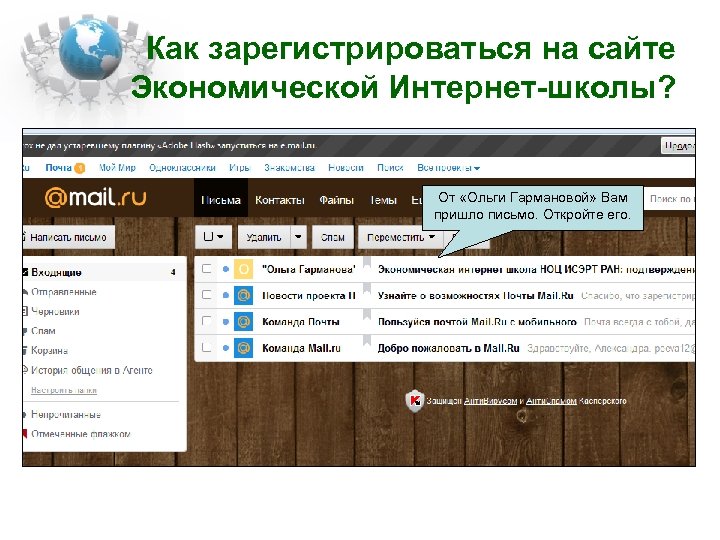Switch to the Темы tab
720x540 pixels.
tap(383, 200)
